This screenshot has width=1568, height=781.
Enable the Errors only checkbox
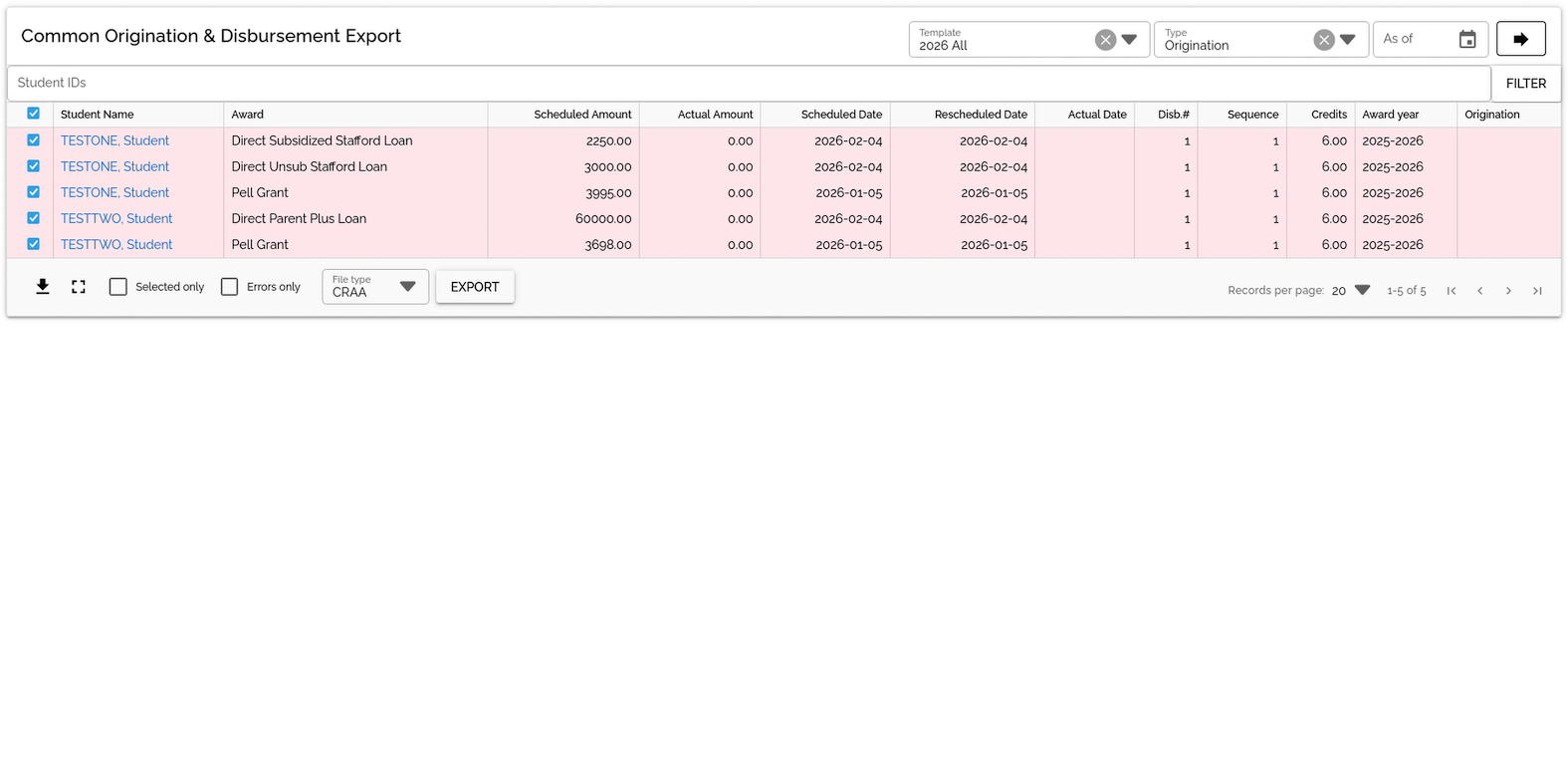pyautogui.click(x=230, y=287)
